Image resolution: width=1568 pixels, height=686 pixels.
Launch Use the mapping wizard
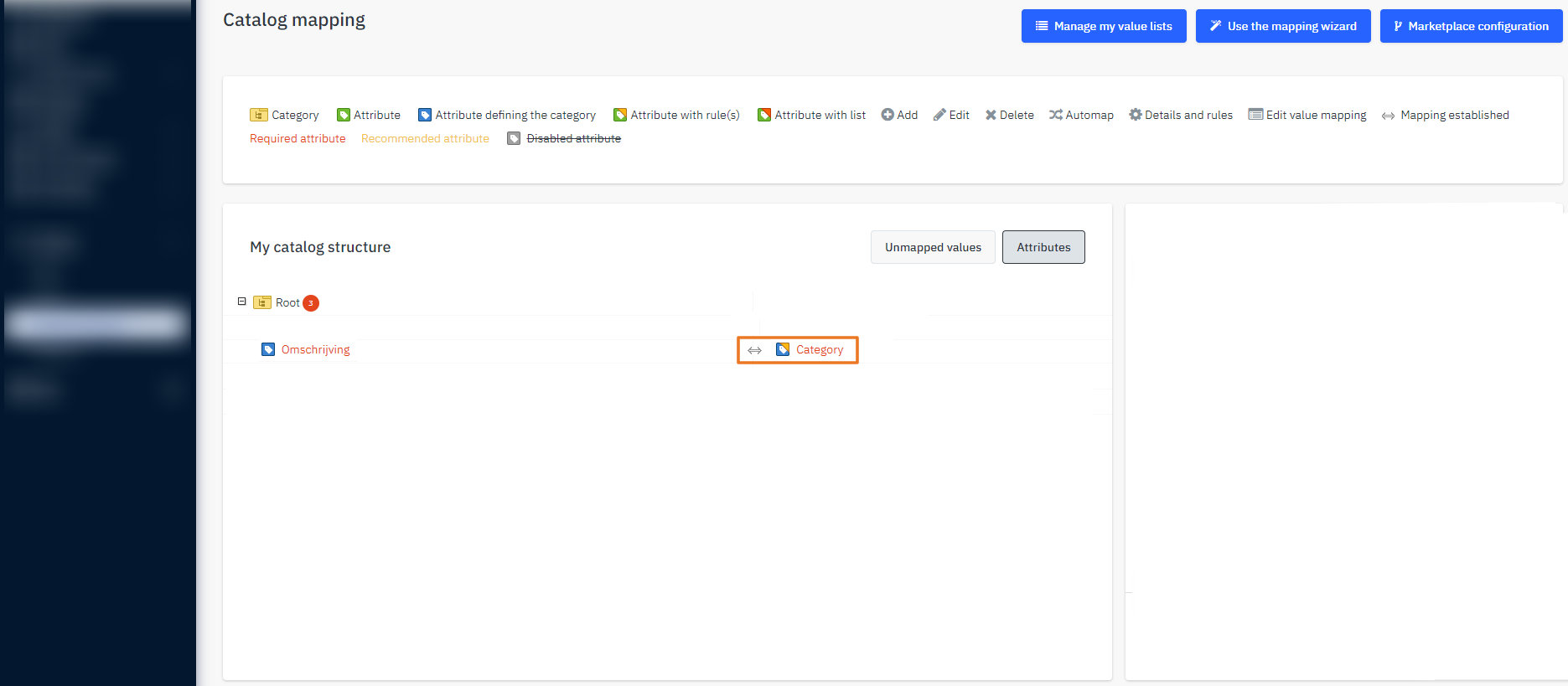tap(1283, 26)
